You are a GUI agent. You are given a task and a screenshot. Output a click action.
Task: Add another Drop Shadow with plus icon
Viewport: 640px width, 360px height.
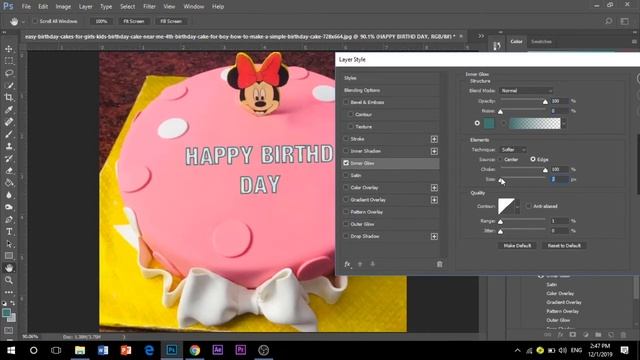tap(434, 236)
